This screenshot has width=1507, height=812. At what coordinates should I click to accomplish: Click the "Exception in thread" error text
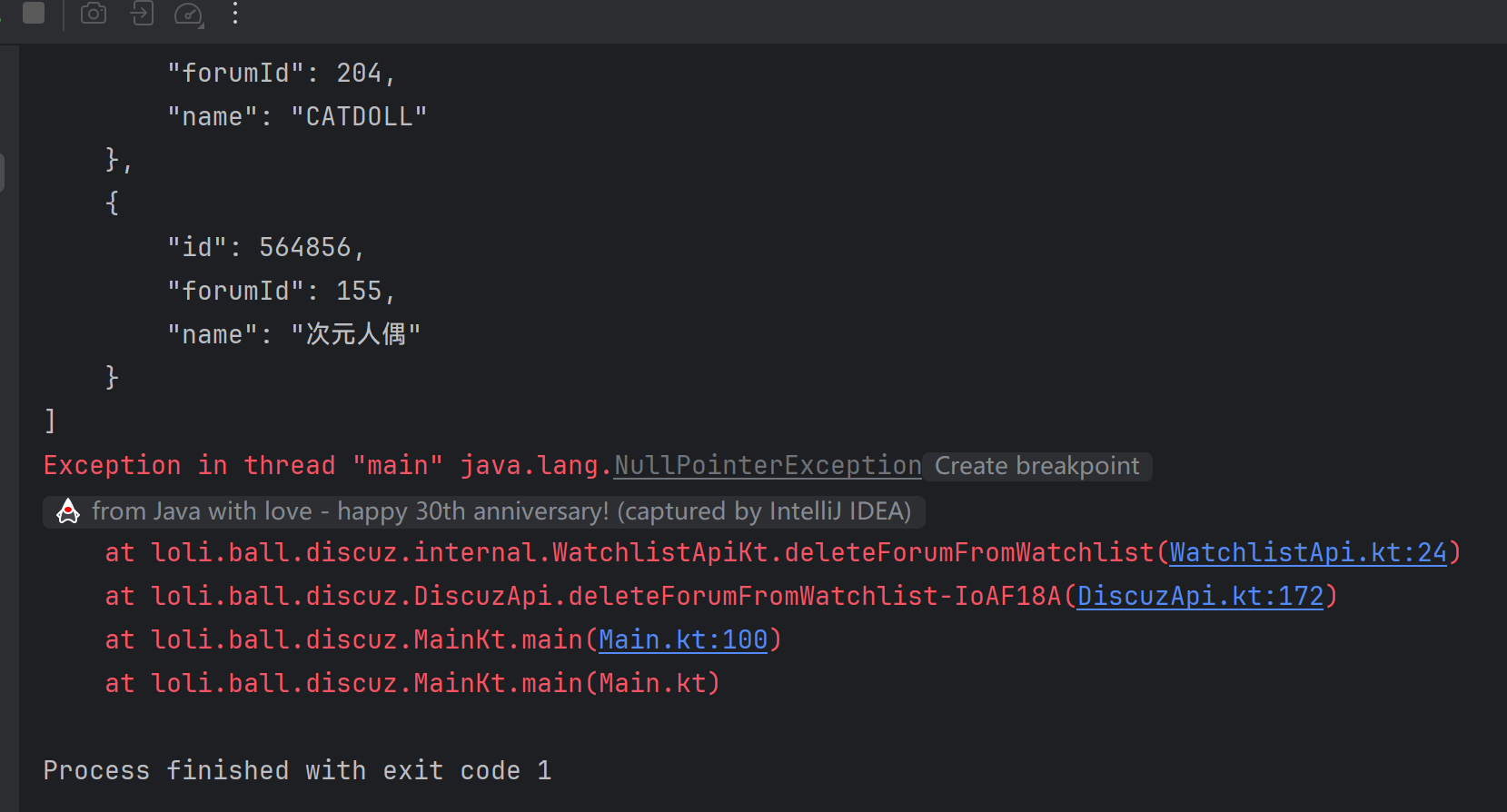tap(189, 465)
